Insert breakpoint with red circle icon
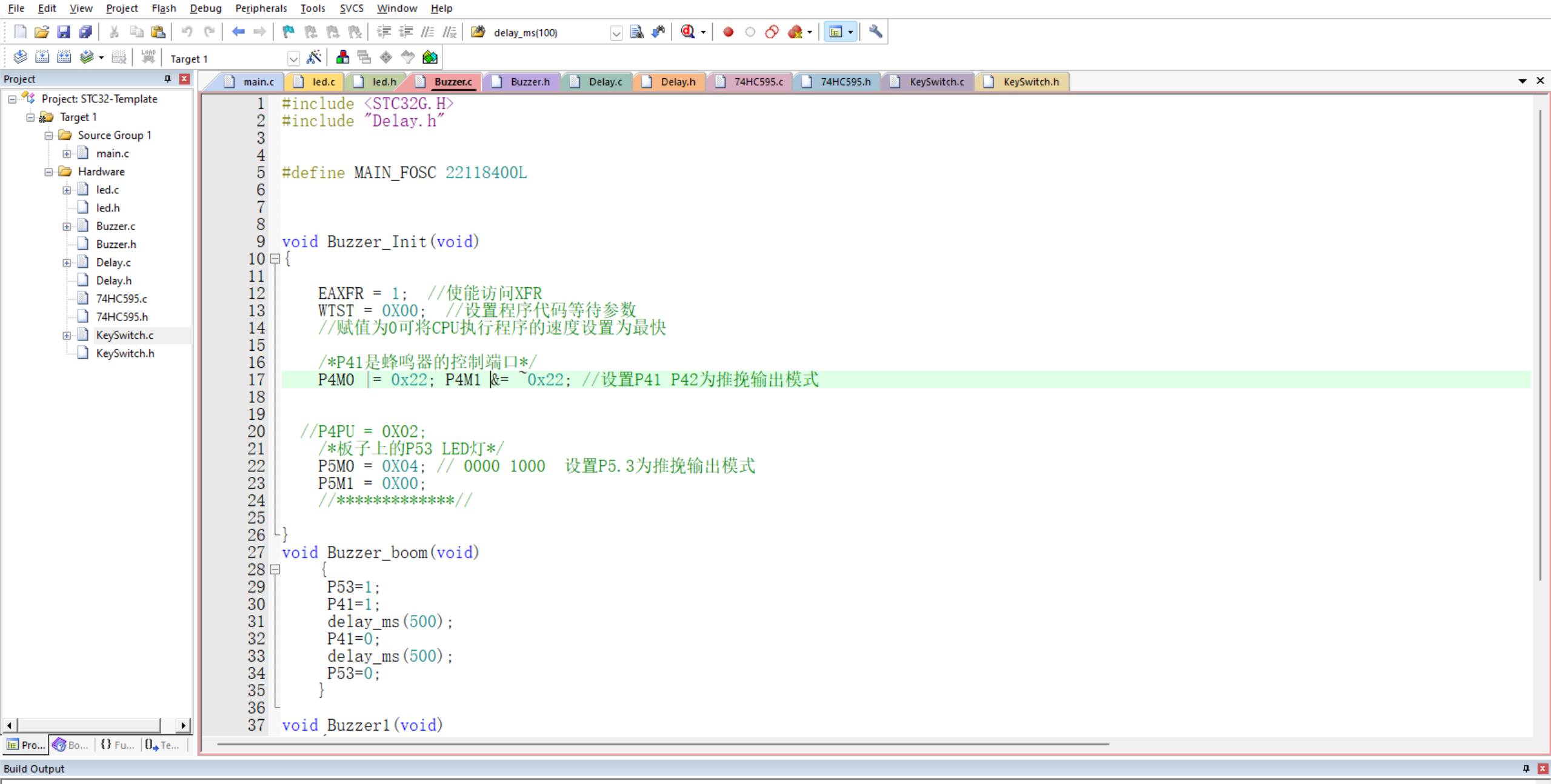The image size is (1551, 784). coord(728,32)
